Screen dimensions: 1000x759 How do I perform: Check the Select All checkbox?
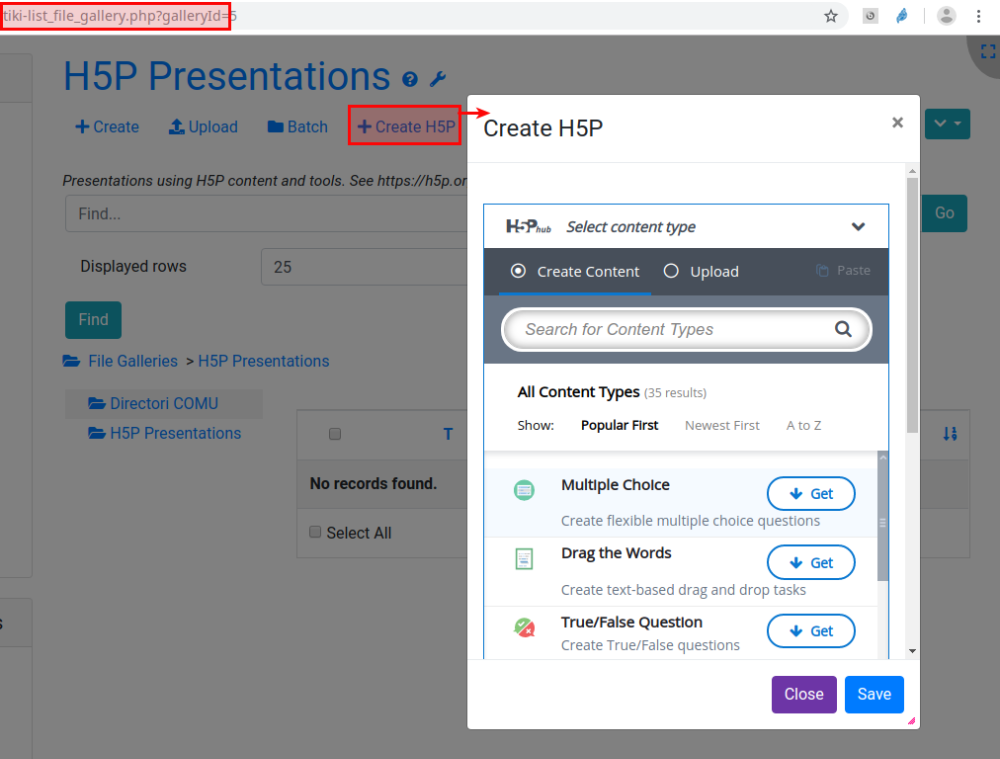pyautogui.click(x=315, y=532)
